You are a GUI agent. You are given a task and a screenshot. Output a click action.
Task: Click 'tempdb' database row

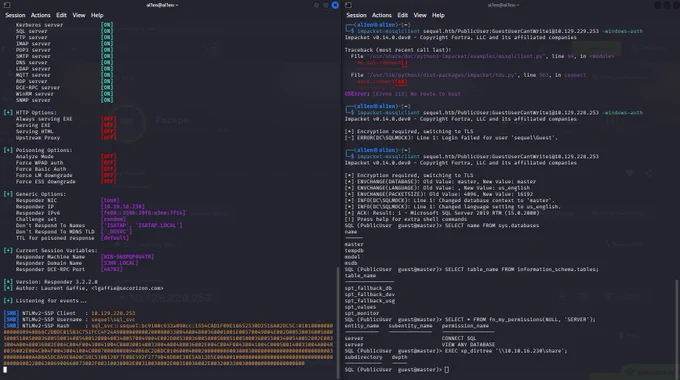click(x=354, y=251)
